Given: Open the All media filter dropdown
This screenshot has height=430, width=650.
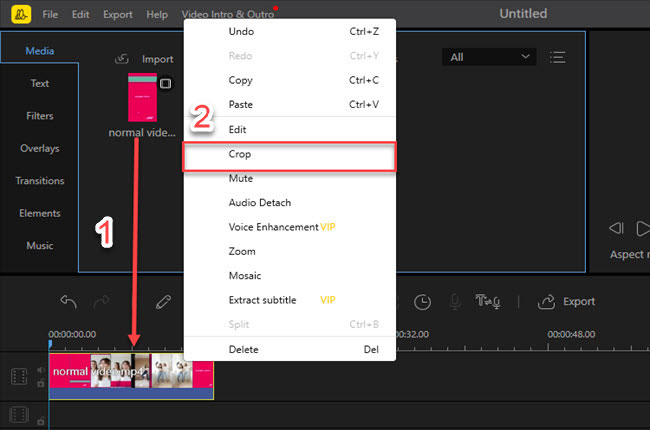Looking at the screenshot, I should pos(489,57).
